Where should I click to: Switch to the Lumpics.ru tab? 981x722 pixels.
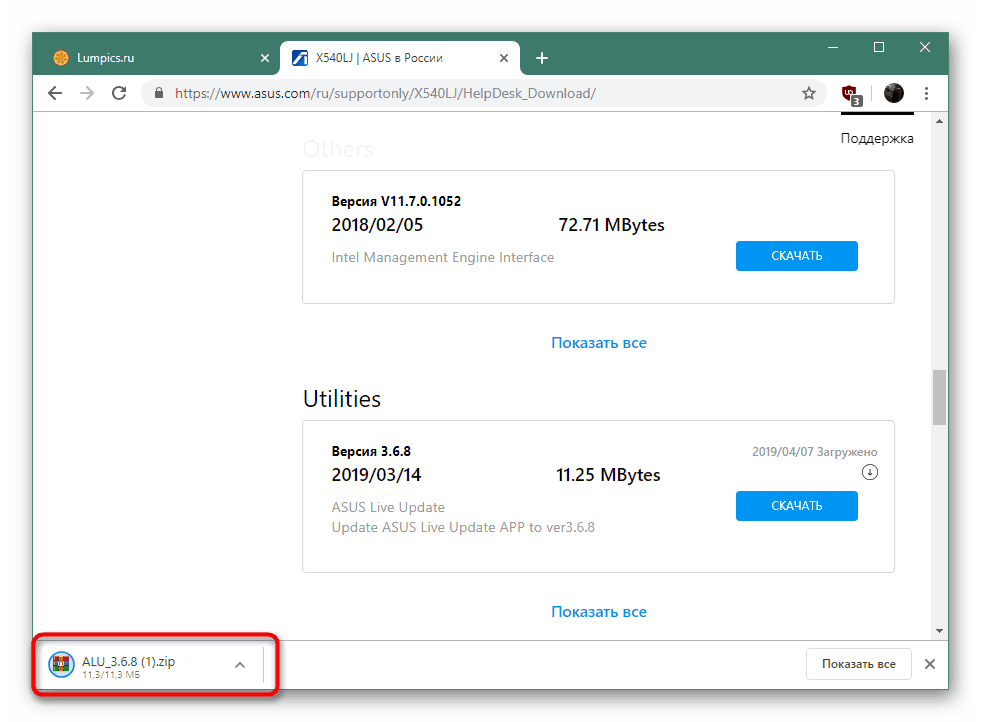(155, 58)
